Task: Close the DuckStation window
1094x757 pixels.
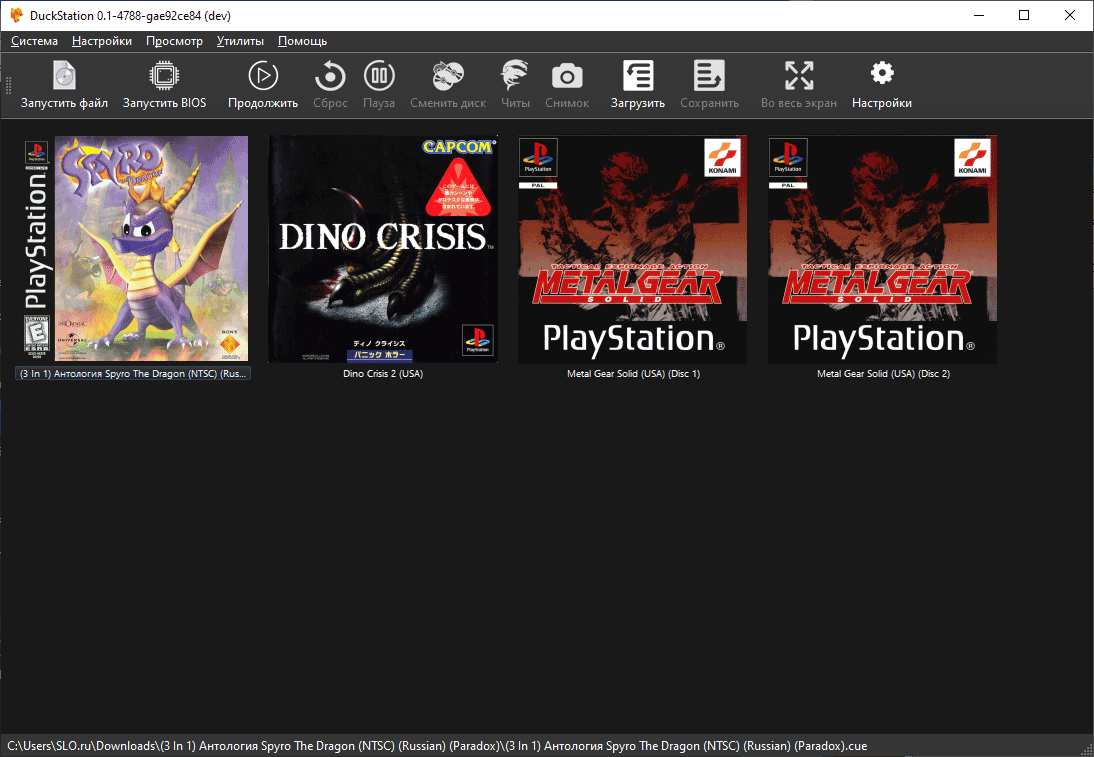Action: [x=1070, y=15]
